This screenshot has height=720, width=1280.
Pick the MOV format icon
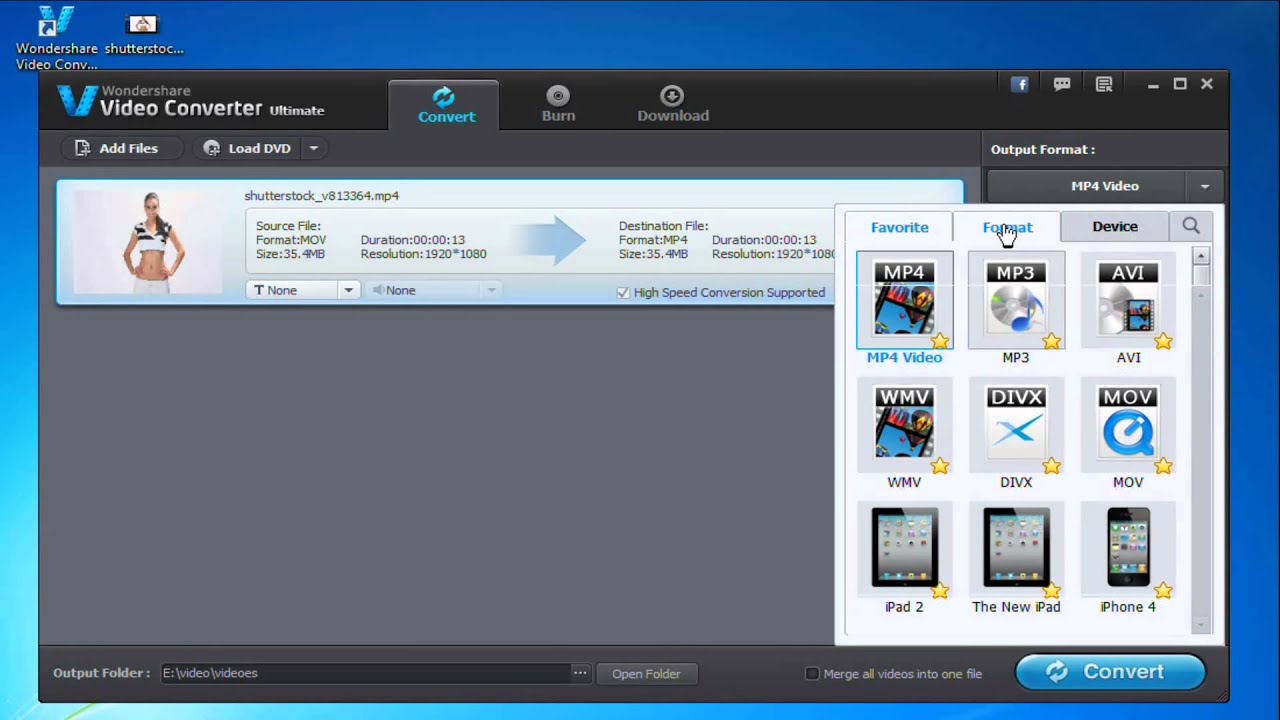pyautogui.click(x=1128, y=424)
